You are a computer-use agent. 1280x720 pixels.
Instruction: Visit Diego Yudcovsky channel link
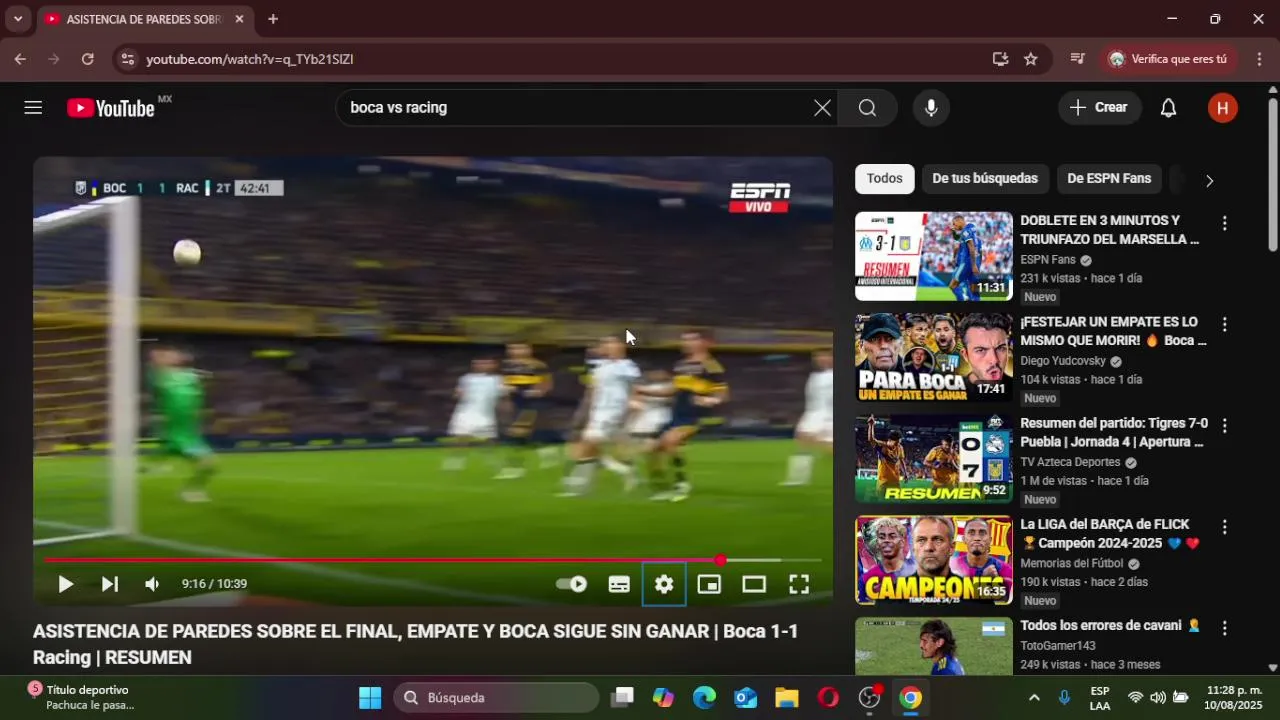(1063, 361)
